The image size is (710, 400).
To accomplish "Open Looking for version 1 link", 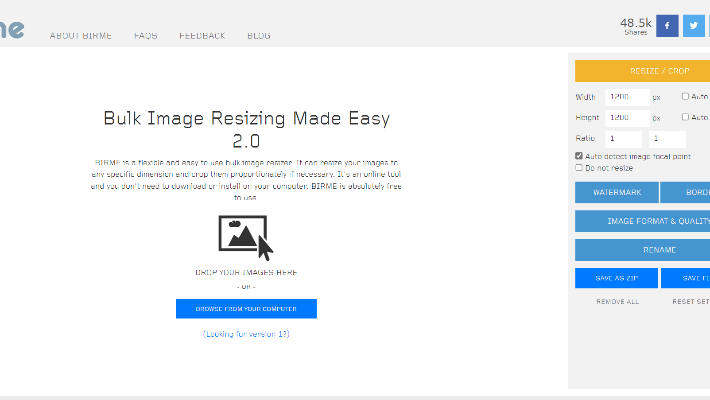I will 246,334.
